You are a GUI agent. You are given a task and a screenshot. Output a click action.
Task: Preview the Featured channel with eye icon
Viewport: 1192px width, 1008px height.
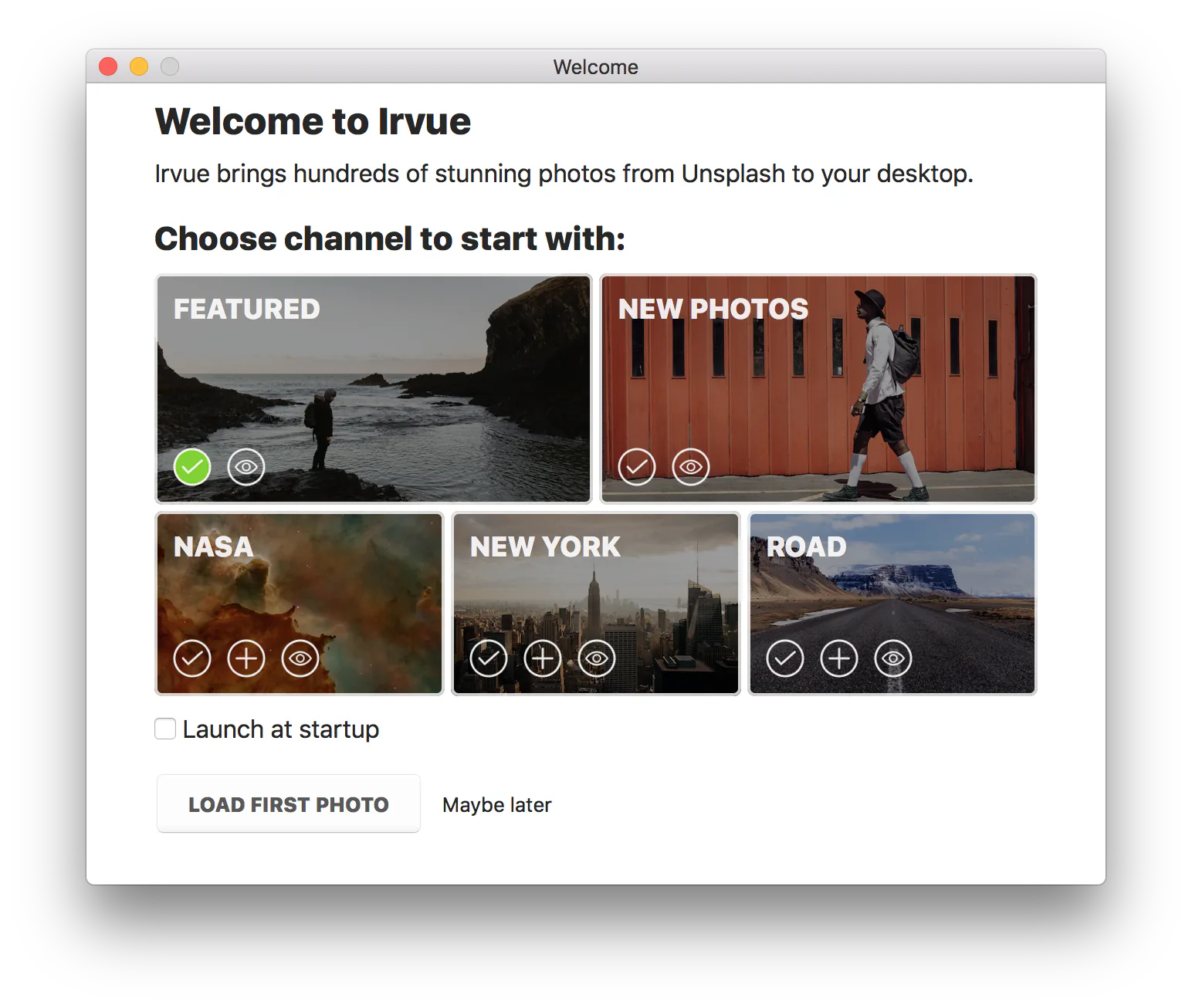tap(246, 467)
